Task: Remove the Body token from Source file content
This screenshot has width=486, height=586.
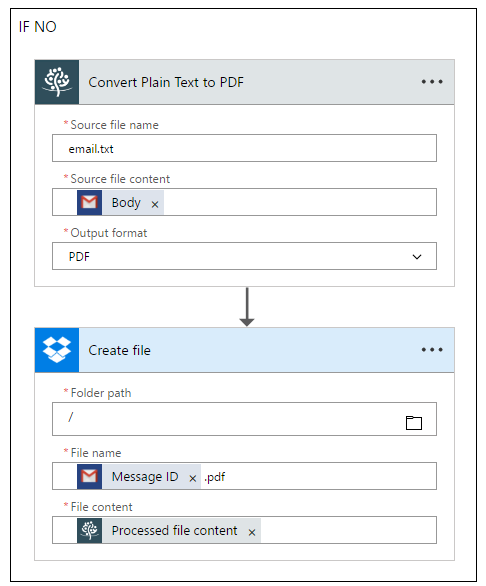Action: (155, 204)
